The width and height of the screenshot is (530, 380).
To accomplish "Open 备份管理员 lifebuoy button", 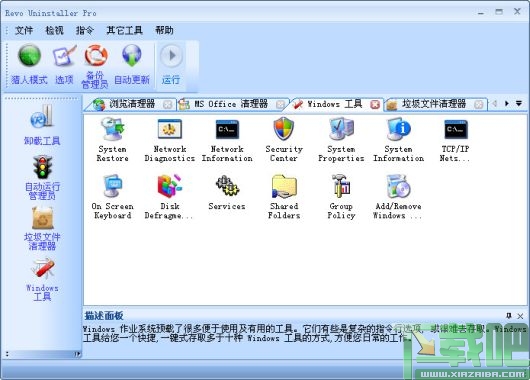I will pyautogui.click(x=95, y=66).
